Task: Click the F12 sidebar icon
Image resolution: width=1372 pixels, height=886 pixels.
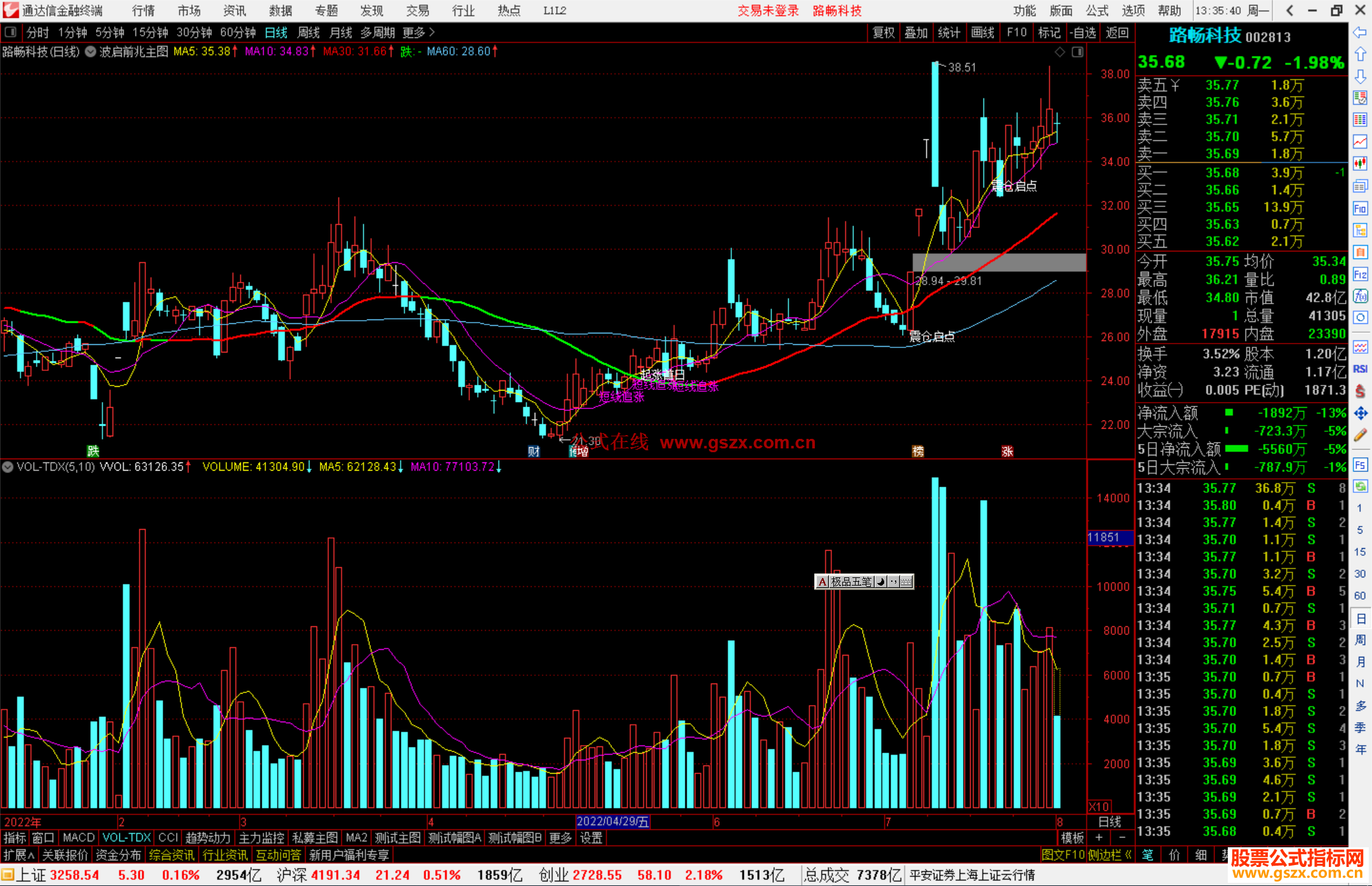Action: [x=1360, y=274]
